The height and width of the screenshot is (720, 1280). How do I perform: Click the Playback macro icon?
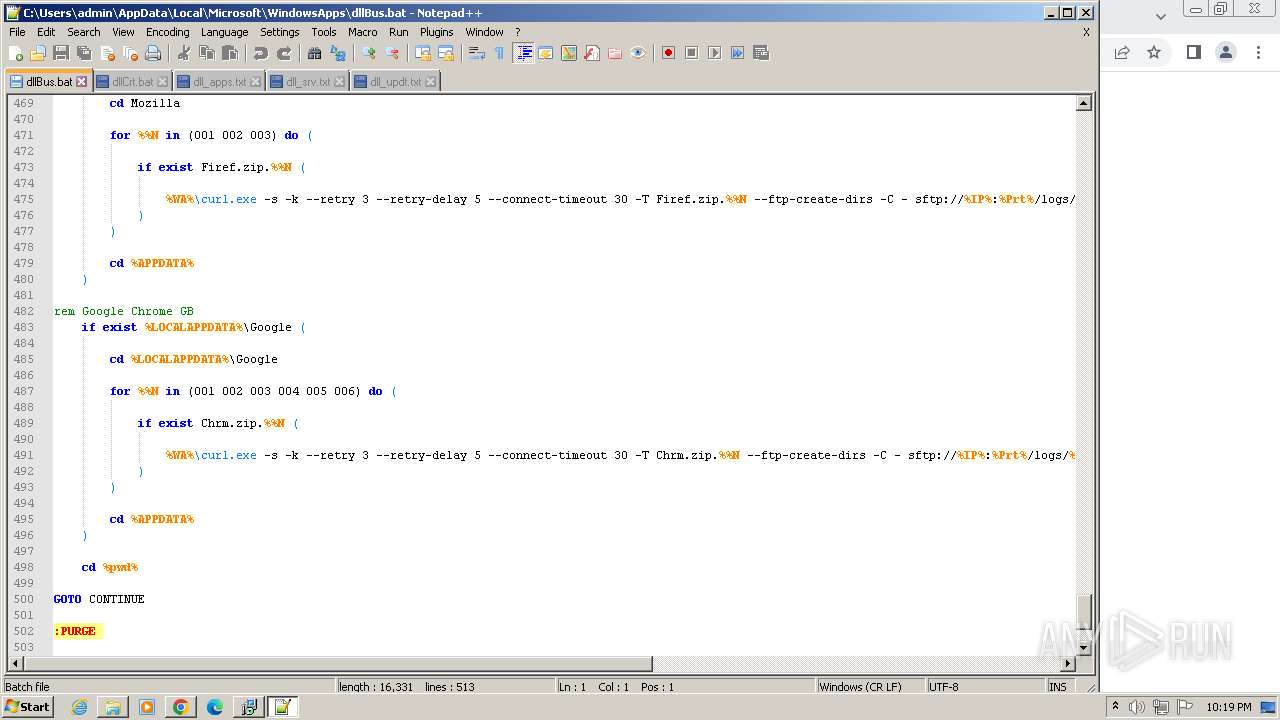point(714,53)
